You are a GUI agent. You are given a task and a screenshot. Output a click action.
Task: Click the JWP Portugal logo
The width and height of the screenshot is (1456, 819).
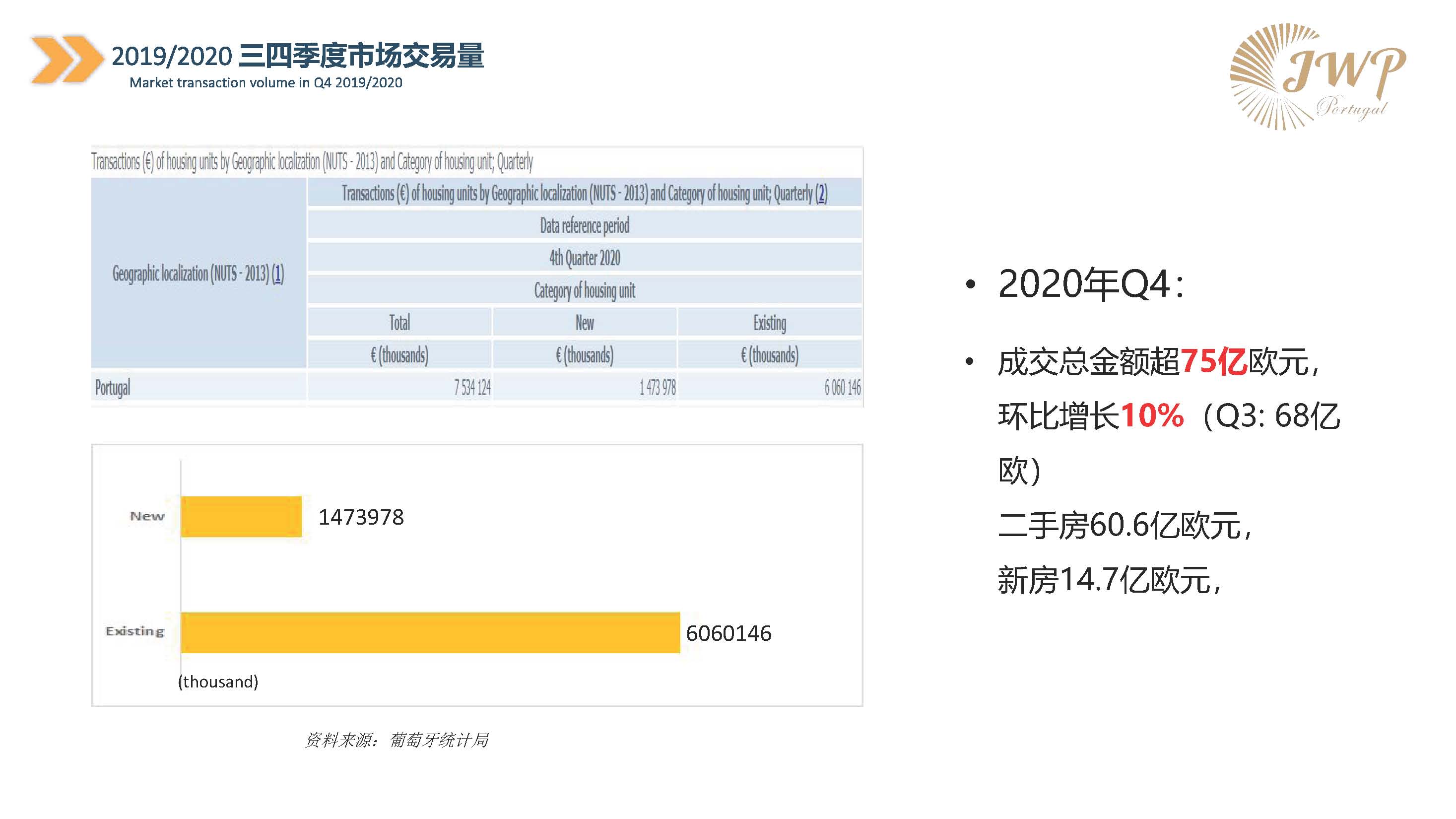[x=1317, y=77]
